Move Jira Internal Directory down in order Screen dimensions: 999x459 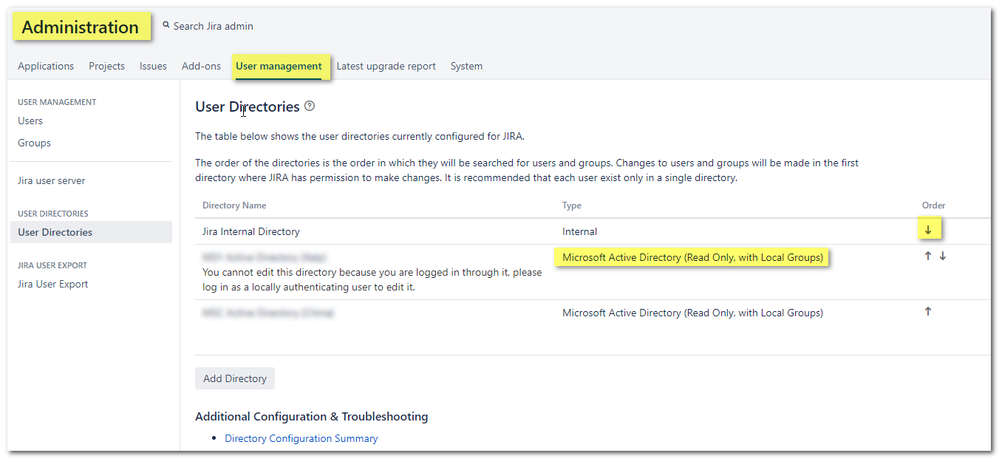pyautogui.click(x=928, y=231)
